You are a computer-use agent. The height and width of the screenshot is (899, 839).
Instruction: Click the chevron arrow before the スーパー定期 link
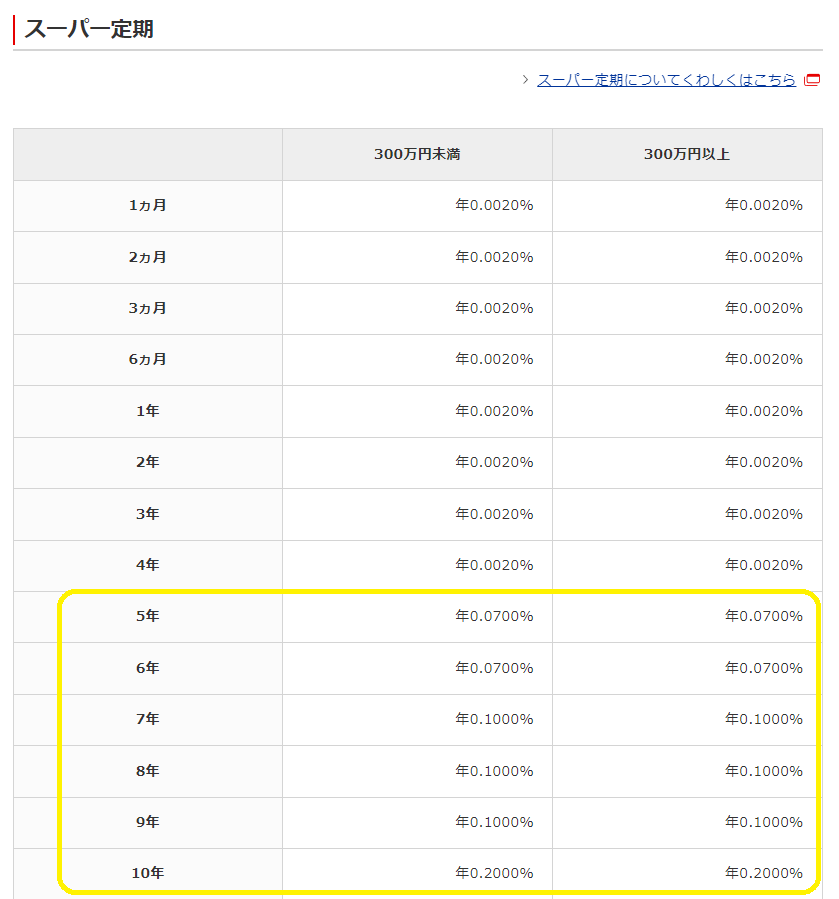pos(525,80)
